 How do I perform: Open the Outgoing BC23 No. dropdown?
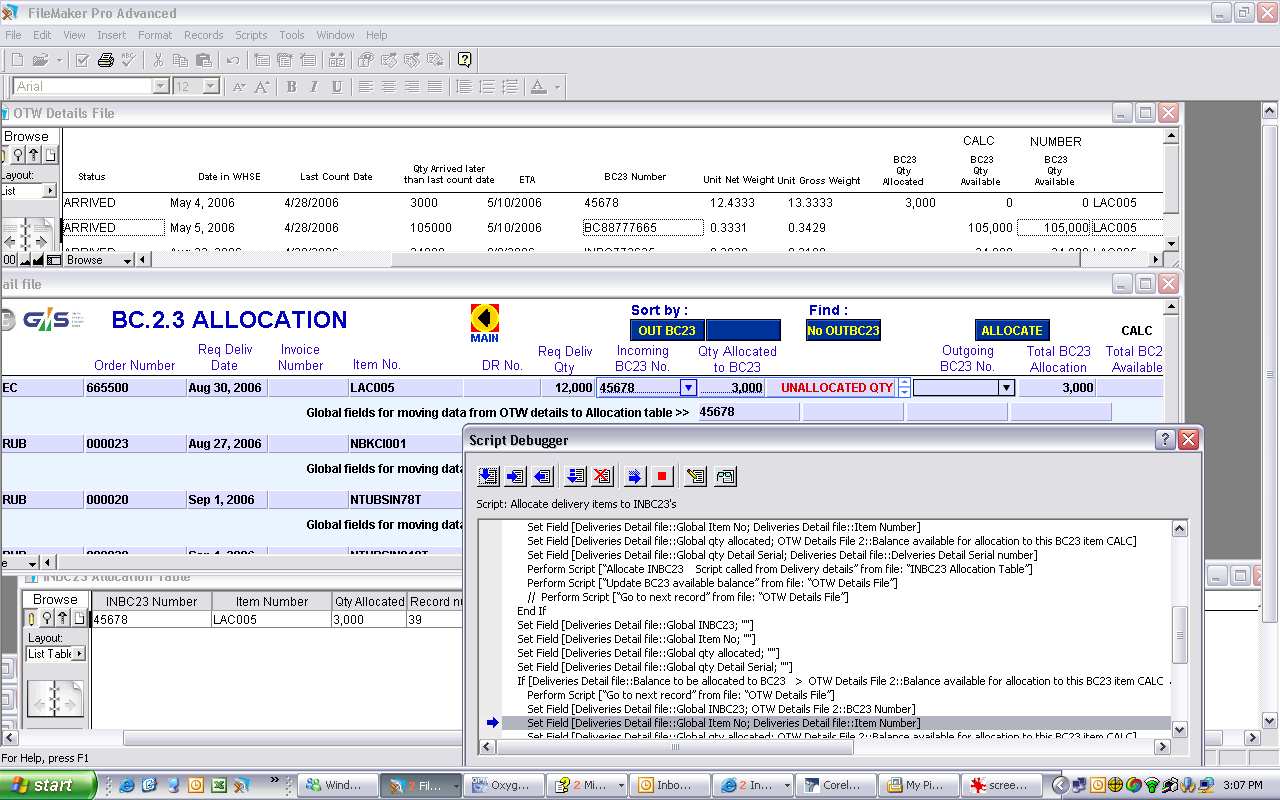point(1006,388)
